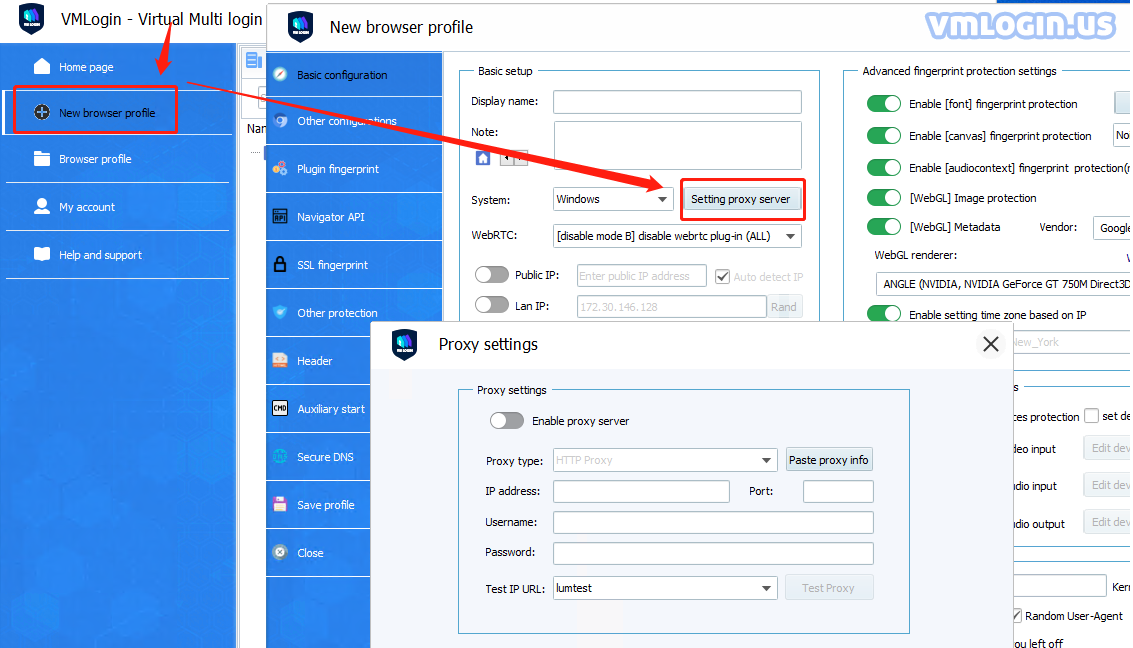Screen dimensions: 1133x648
Task: Enable the proxy server switch
Action: point(507,420)
